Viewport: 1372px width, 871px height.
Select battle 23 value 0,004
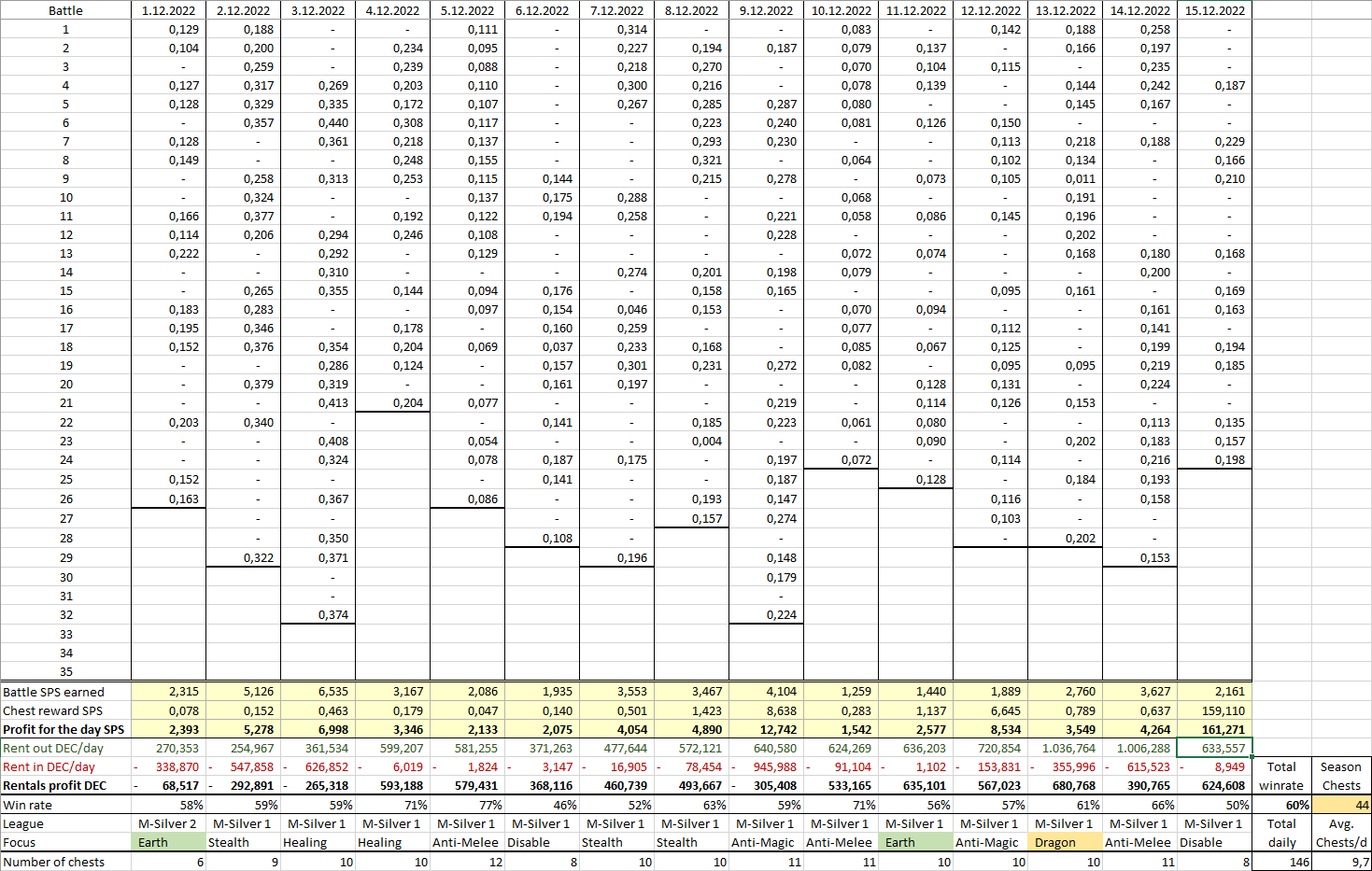pyautogui.click(x=691, y=441)
